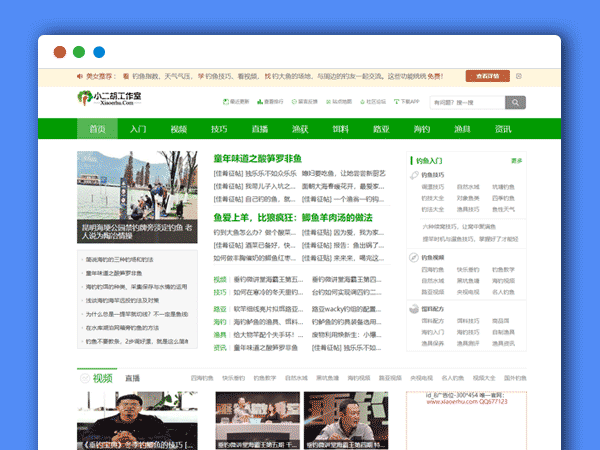The image size is (600, 450).
Task: Click the red macOS close dot
Action: 60,52
